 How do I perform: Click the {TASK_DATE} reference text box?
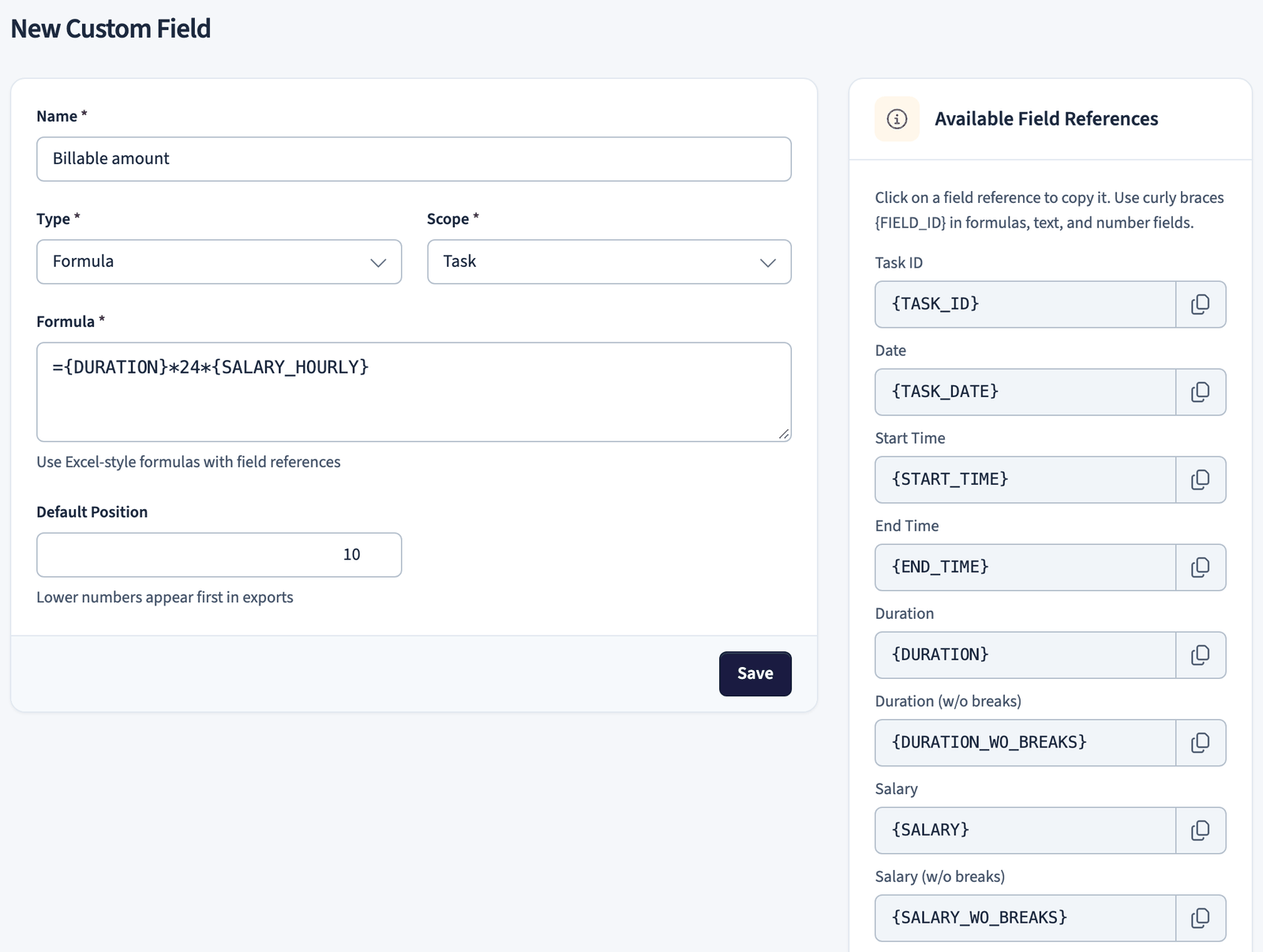(x=1025, y=392)
